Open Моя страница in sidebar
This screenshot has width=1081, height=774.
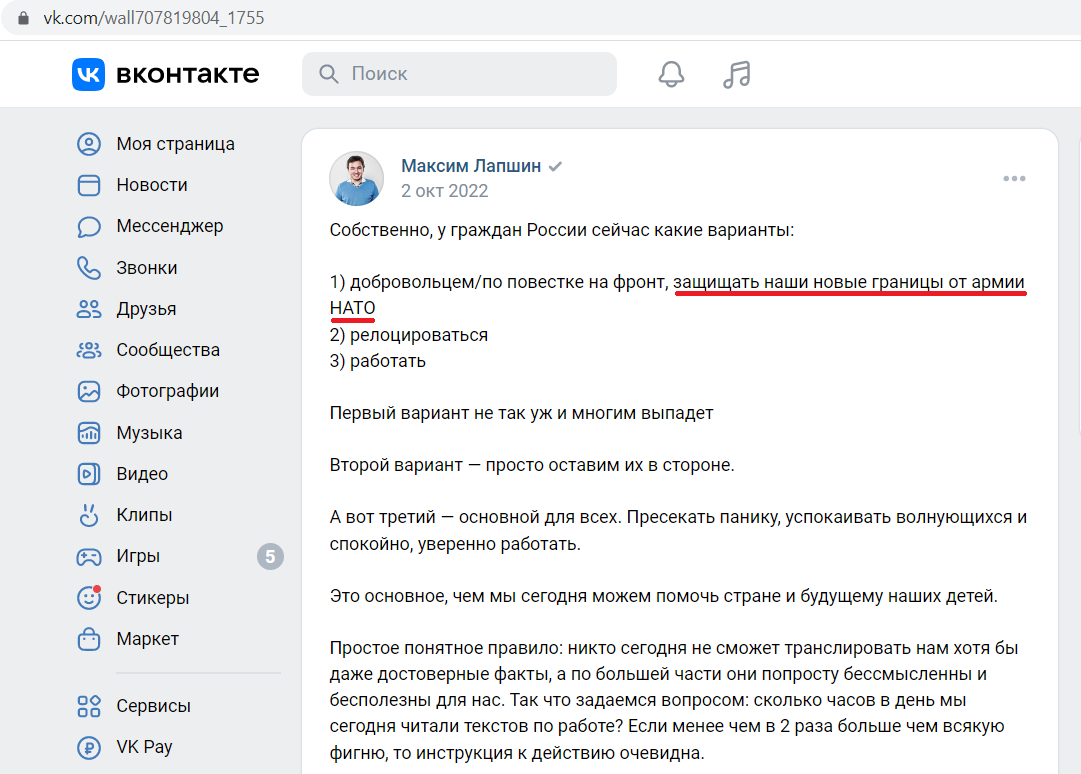tap(175, 144)
